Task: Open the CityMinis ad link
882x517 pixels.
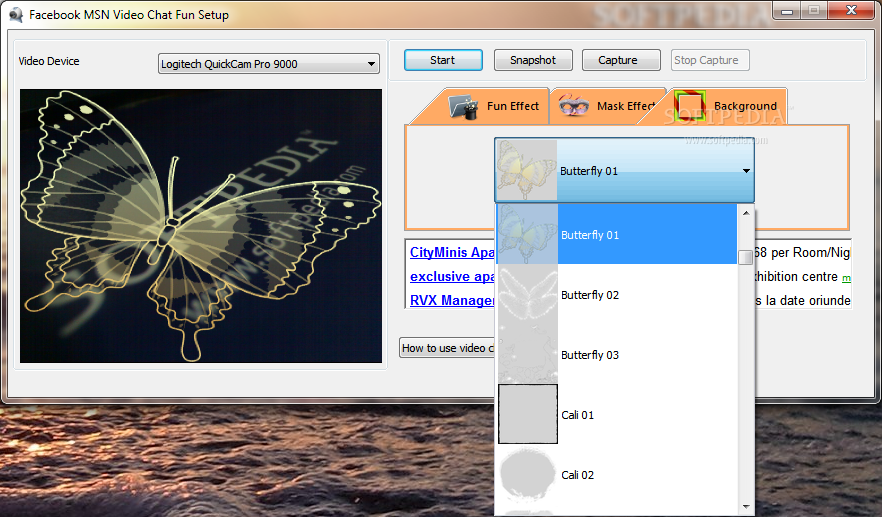Action: 452,252
